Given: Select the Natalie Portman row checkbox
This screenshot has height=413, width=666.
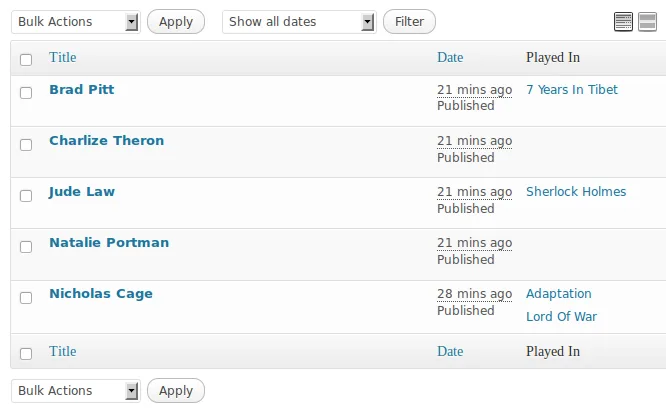Looking at the screenshot, I should pyautogui.click(x=26, y=246).
